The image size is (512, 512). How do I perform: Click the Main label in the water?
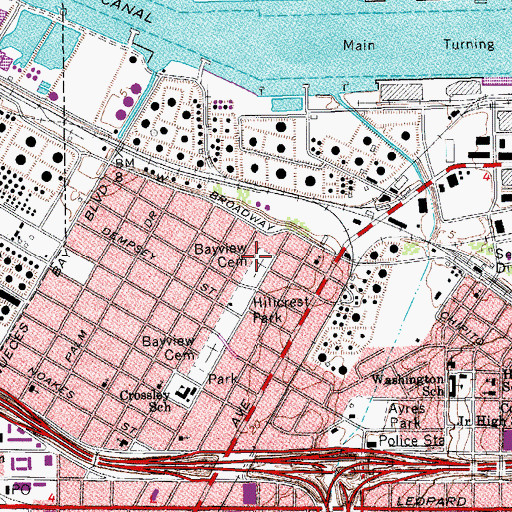click(x=359, y=45)
